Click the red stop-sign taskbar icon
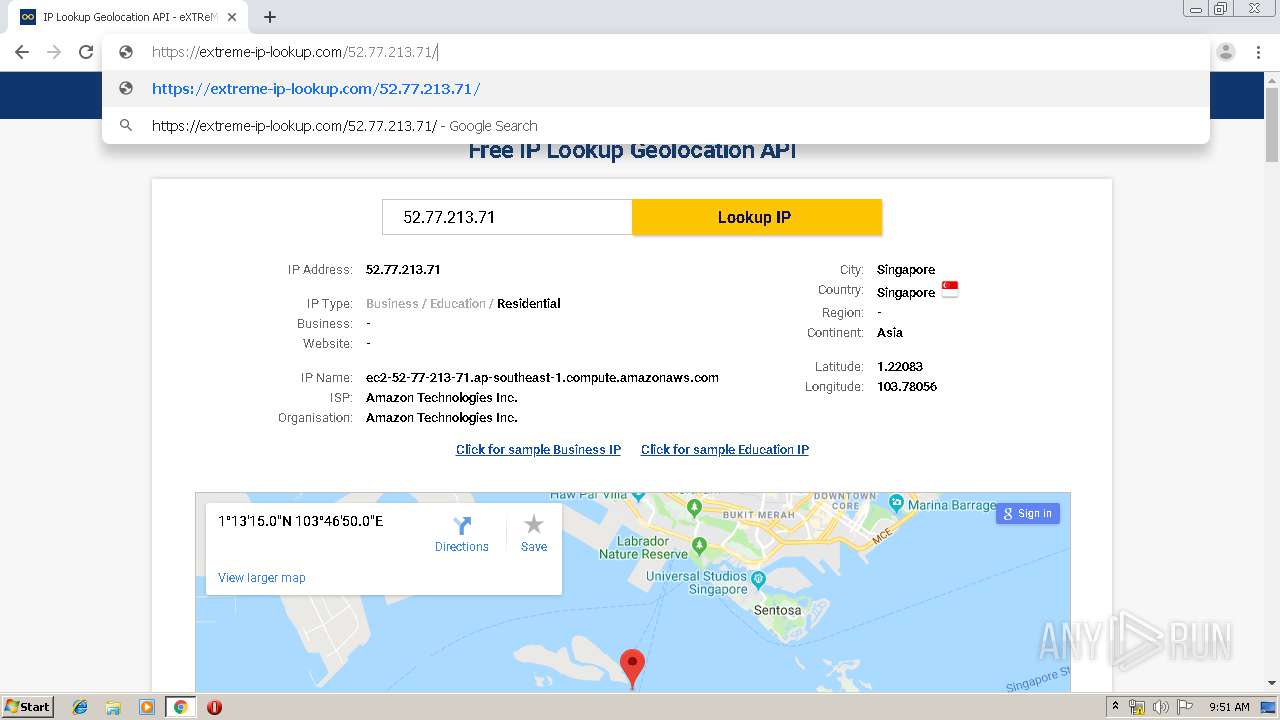 coord(214,707)
